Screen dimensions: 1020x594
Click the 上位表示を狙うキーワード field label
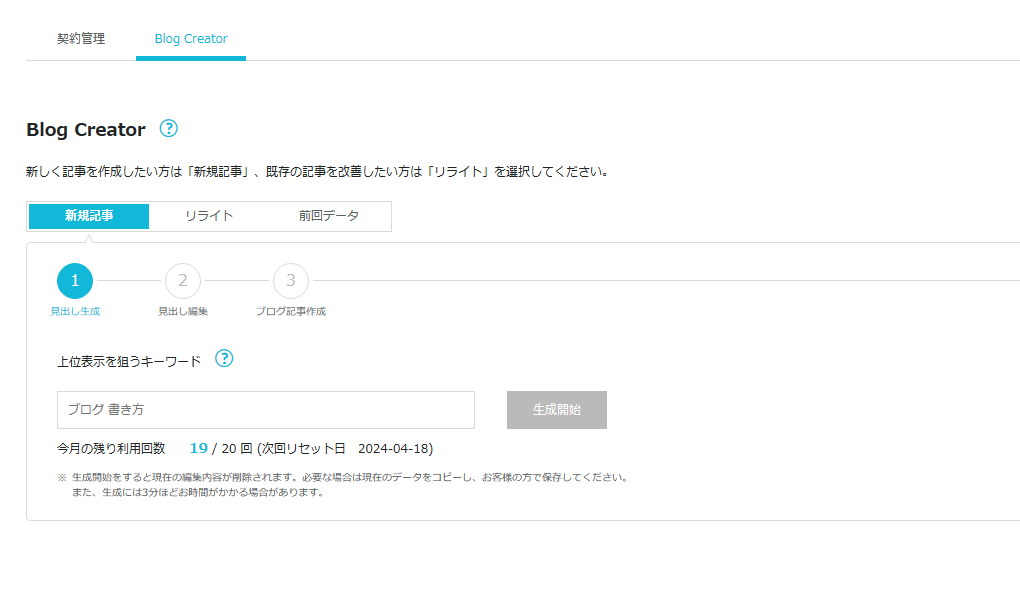tap(129, 361)
